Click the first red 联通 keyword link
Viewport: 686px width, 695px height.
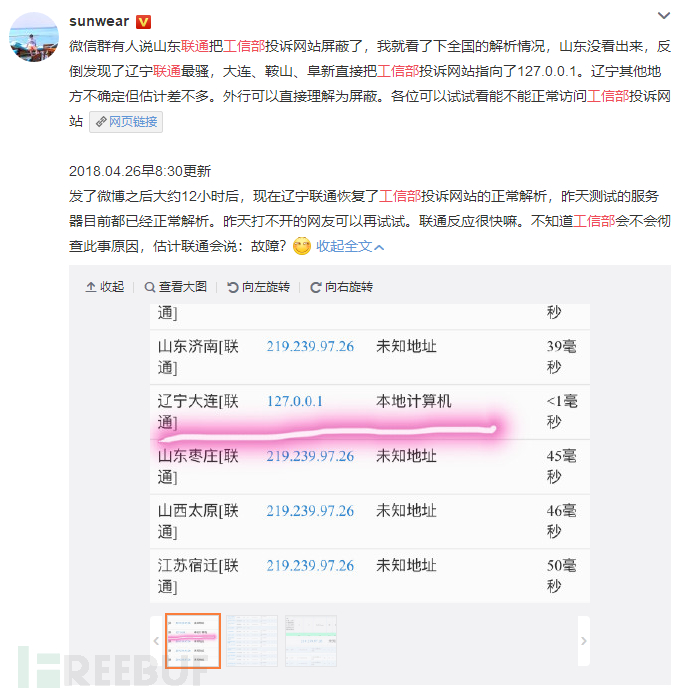[x=195, y=46]
